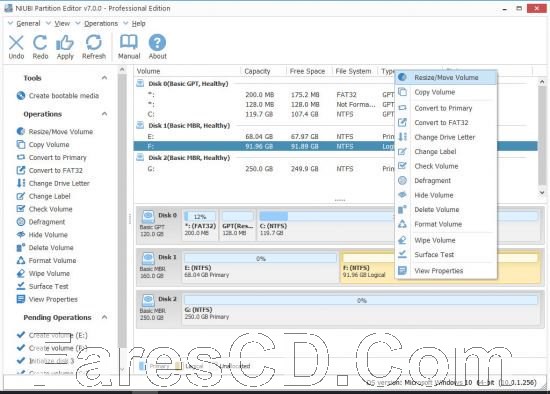This screenshot has width=550, height=394.
Task: Select Change Label in sidebar
Action: point(43,196)
